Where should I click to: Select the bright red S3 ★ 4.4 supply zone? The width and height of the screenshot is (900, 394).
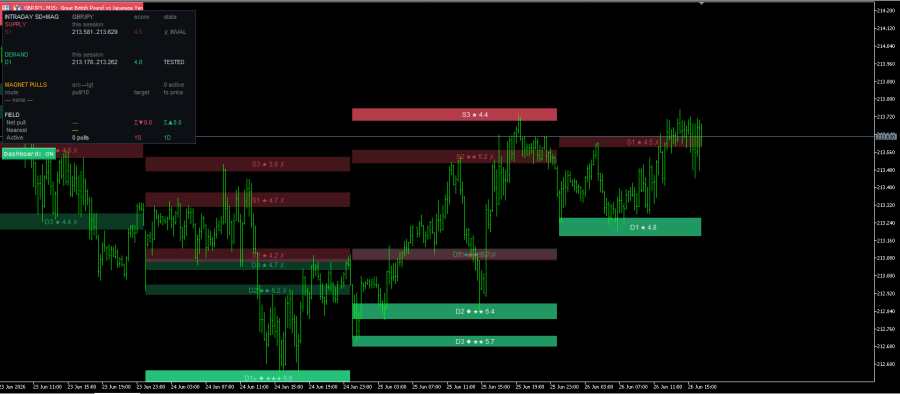point(455,115)
